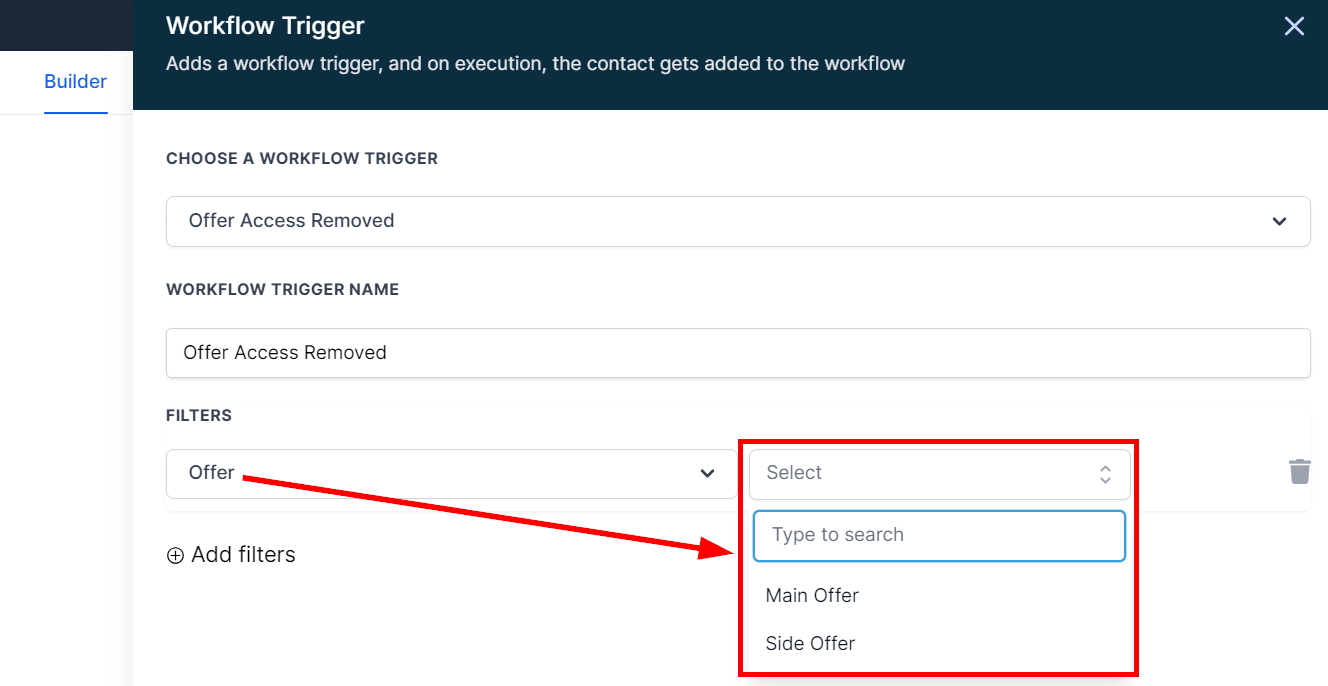Click the FILTERS section label
The height and width of the screenshot is (686, 1328).
pyautogui.click(x=199, y=415)
